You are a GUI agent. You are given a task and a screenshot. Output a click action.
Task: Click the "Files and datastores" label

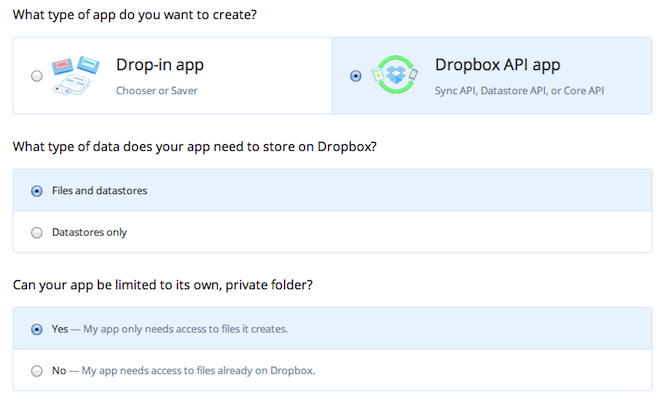(x=99, y=190)
